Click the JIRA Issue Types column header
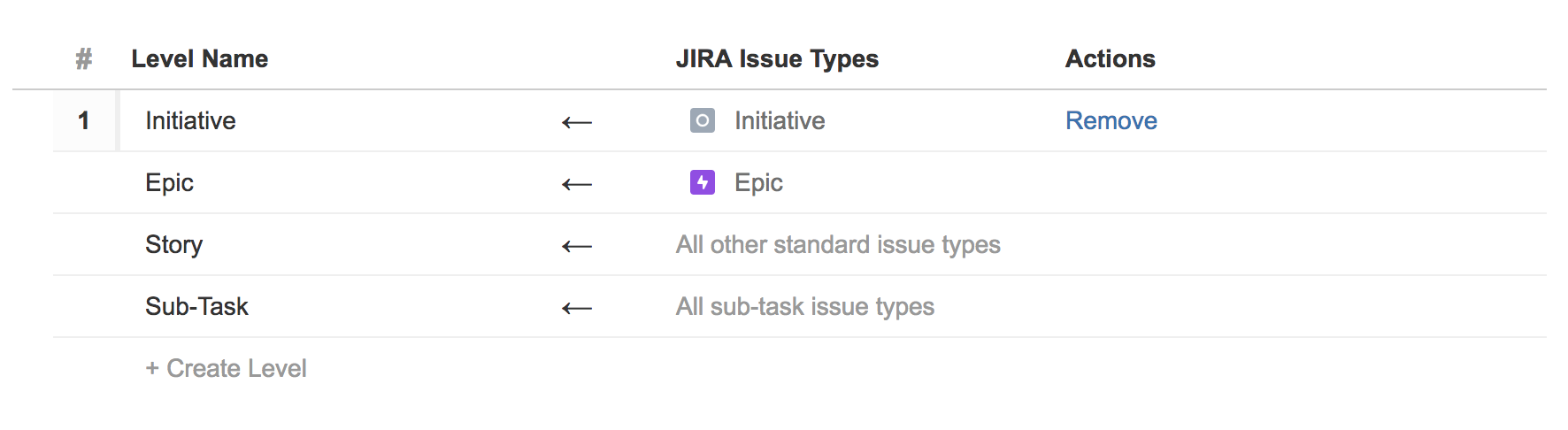 coord(777,59)
